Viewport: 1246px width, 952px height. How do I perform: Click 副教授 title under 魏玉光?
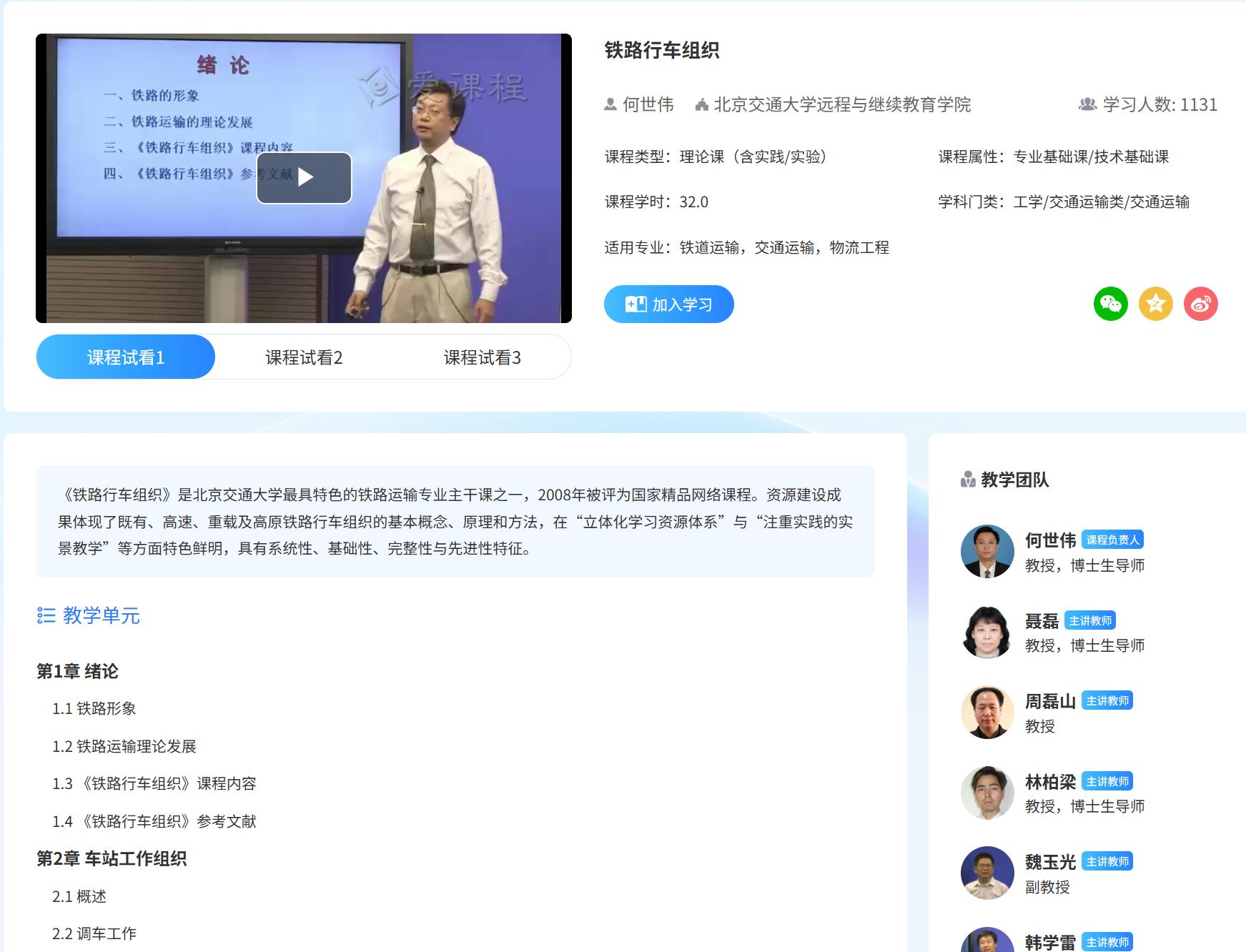(x=1047, y=887)
